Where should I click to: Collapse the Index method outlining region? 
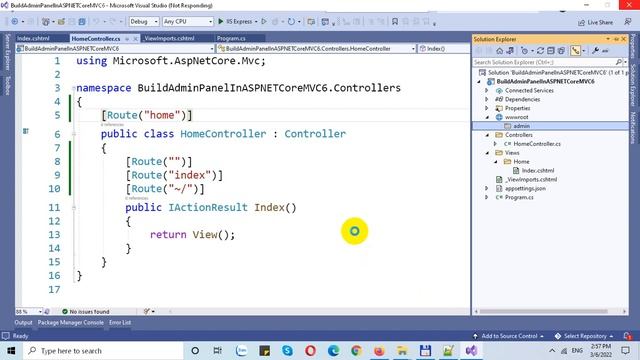pyautogui.click(x=74, y=208)
